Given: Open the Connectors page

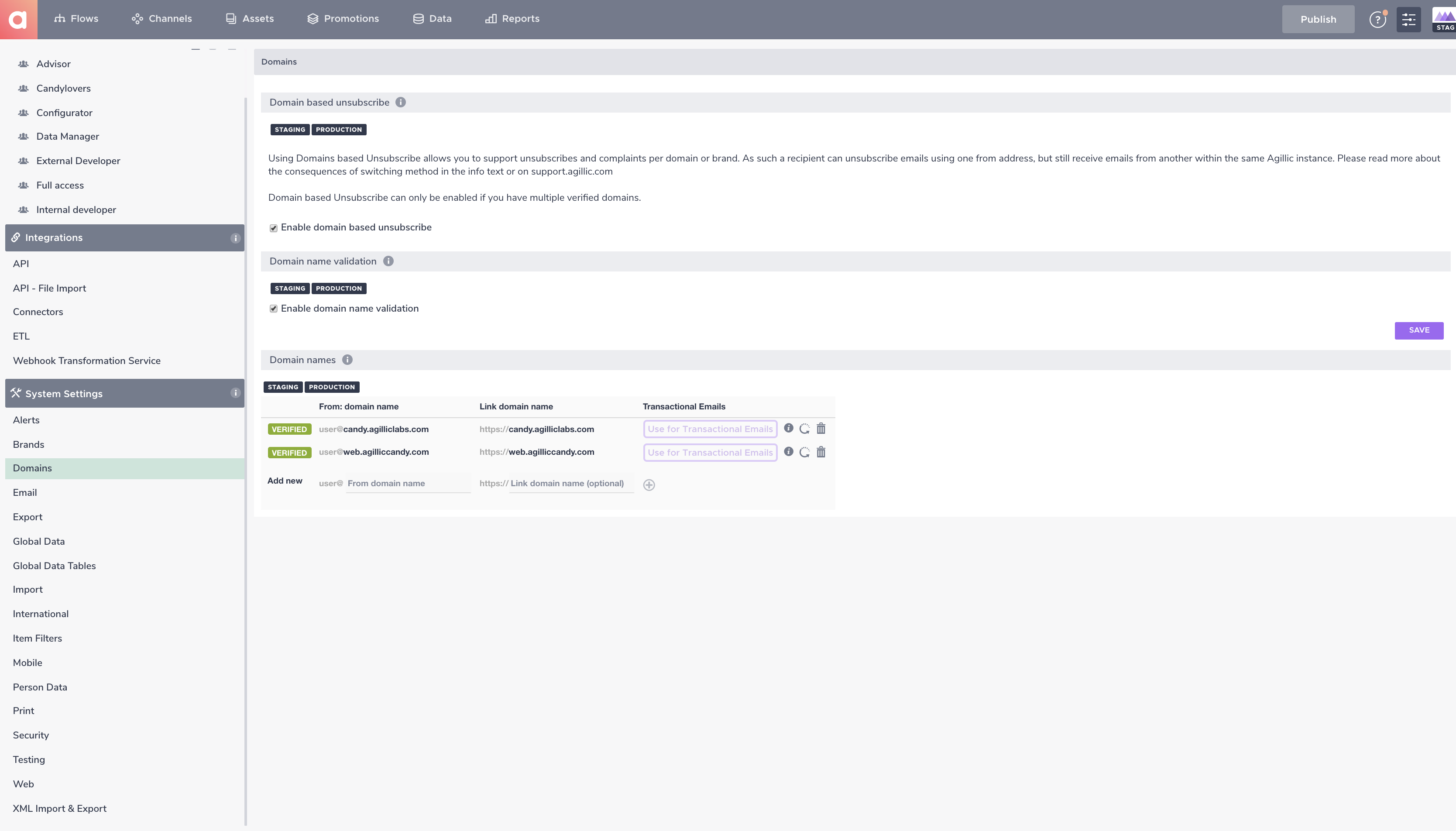Looking at the screenshot, I should pos(38,312).
